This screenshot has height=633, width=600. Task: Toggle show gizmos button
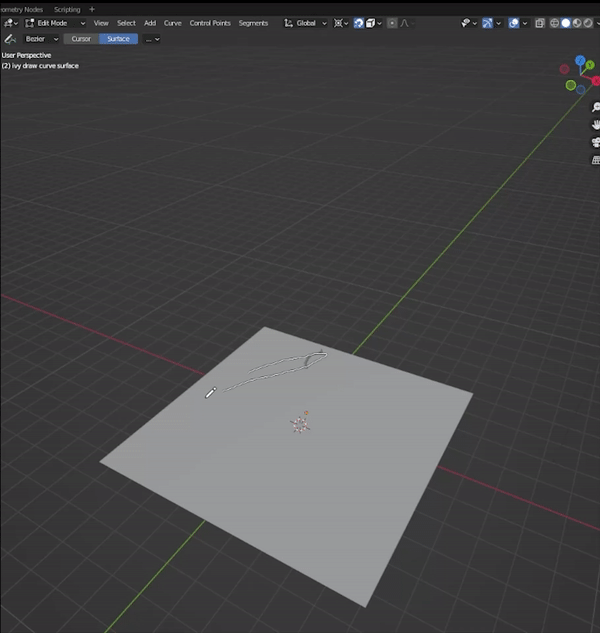pyautogui.click(x=487, y=23)
